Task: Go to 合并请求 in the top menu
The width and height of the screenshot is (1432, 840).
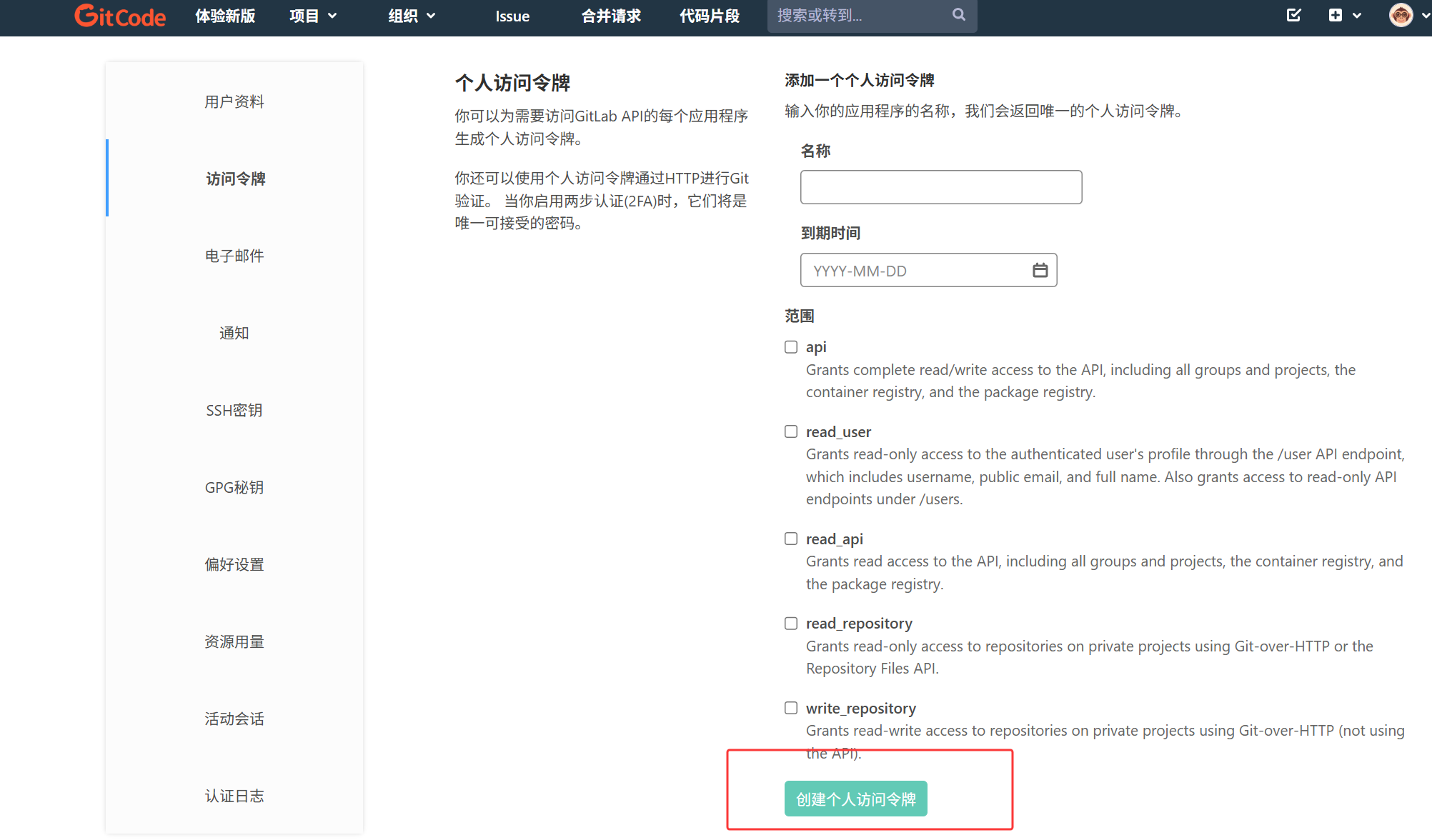Action: (x=610, y=16)
